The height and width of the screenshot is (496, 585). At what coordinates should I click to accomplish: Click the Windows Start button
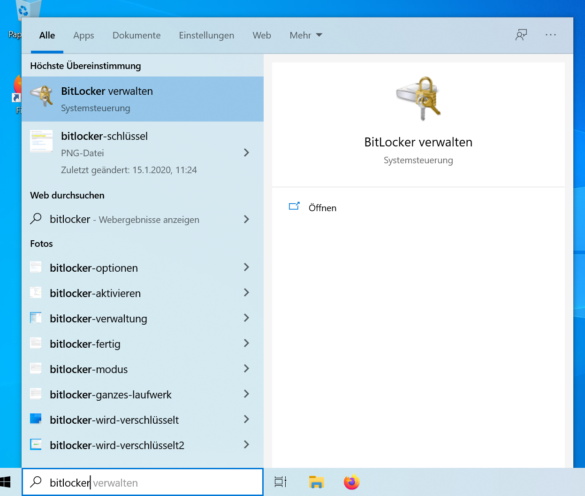pyautogui.click(x=5, y=482)
